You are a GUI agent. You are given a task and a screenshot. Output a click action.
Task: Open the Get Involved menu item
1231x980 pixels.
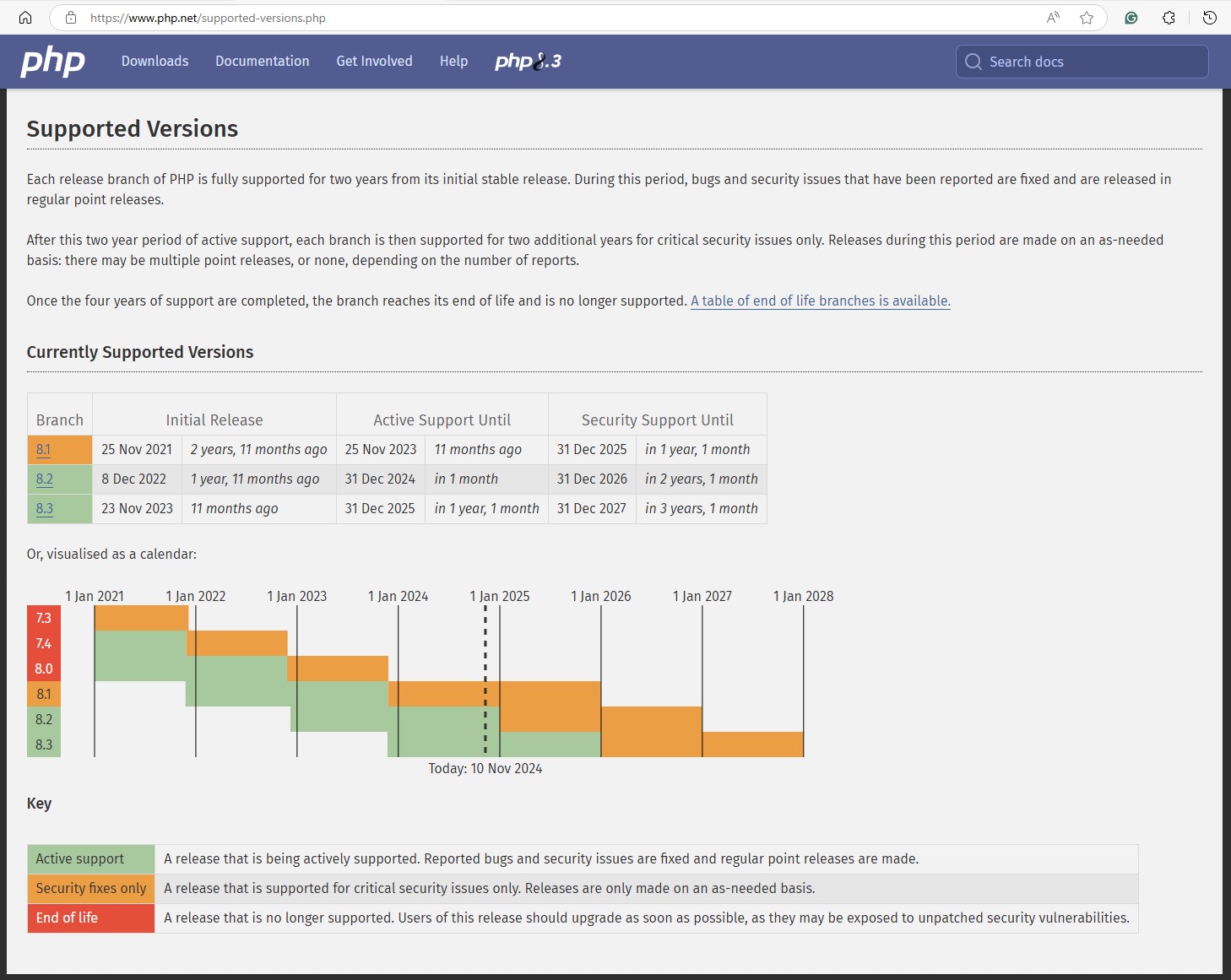375,61
